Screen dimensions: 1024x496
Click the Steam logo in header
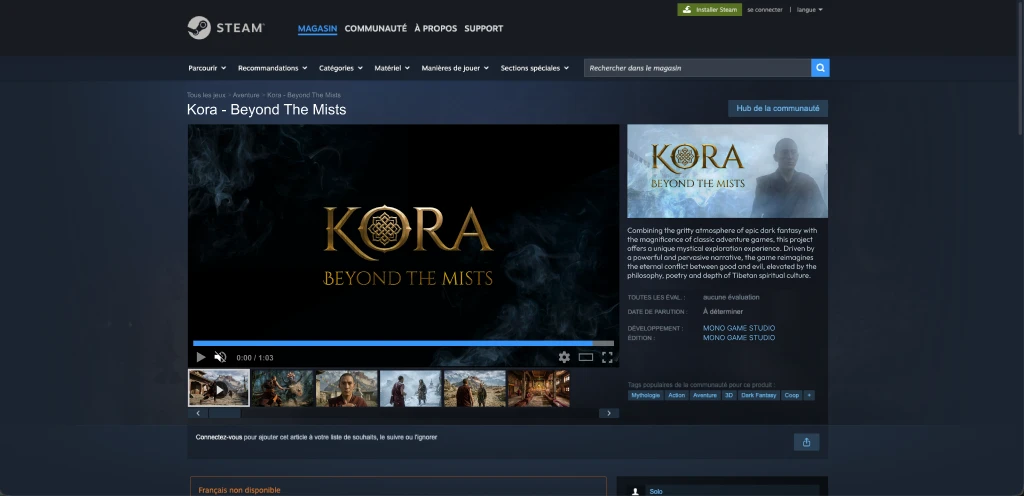point(225,28)
